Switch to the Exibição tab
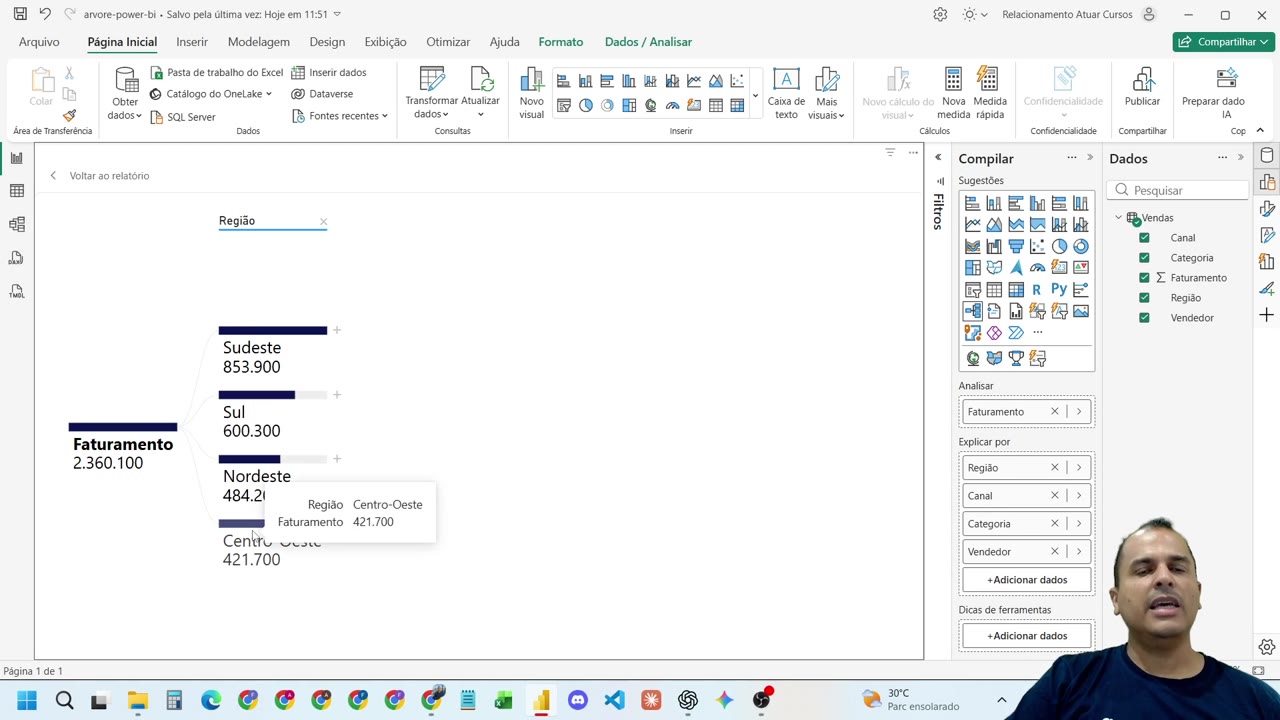The width and height of the screenshot is (1280, 720). (385, 42)
